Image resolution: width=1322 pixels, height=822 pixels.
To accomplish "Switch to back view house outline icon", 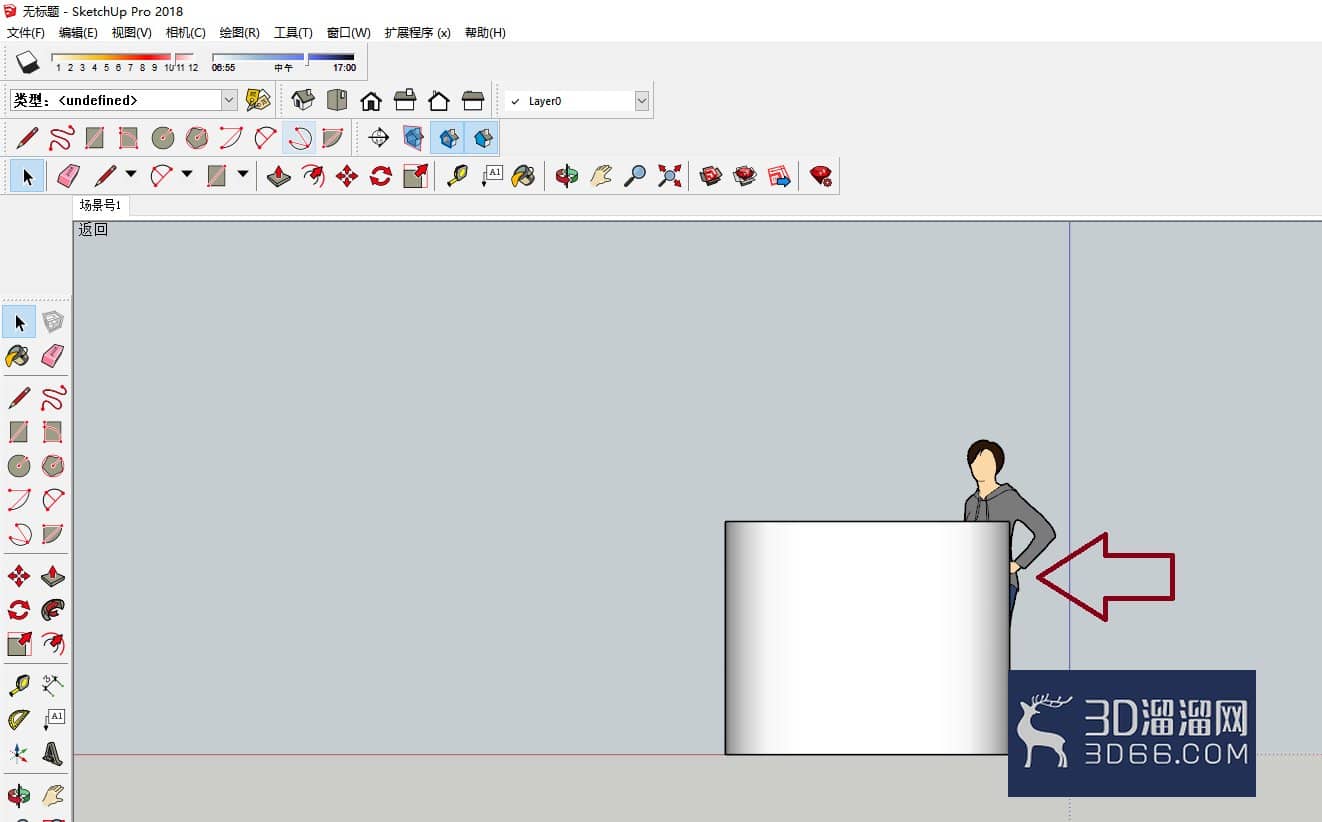I will coord(439,100).
